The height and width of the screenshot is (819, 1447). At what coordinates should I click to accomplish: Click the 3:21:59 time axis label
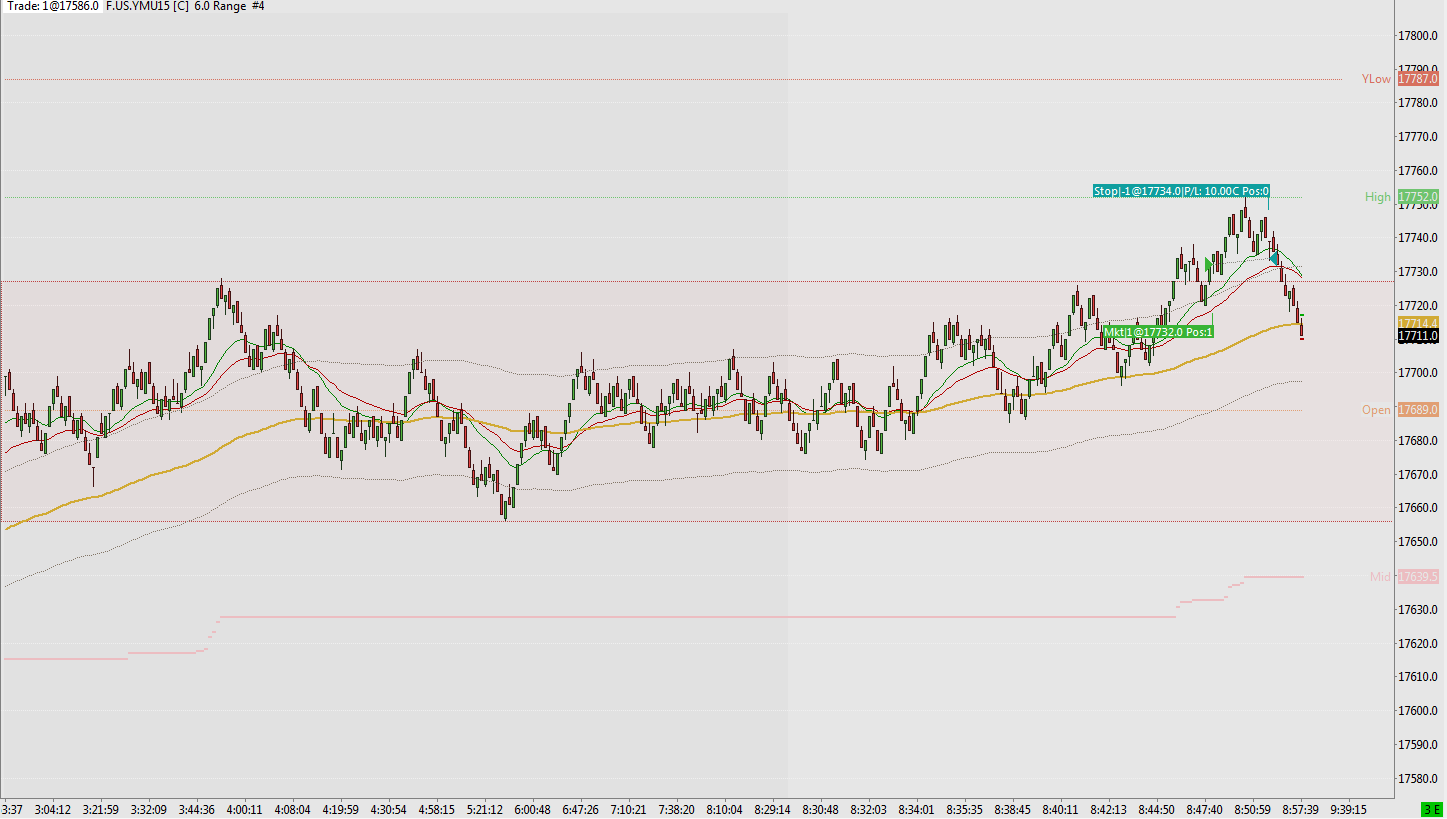101,809
